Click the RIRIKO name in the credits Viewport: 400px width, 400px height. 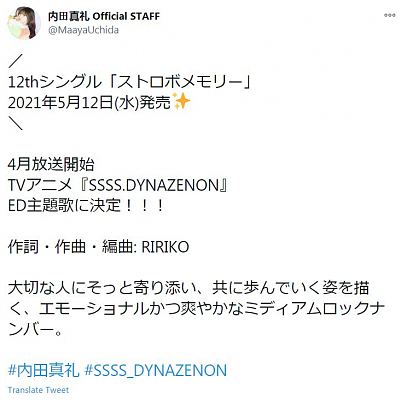coord(166,247)
